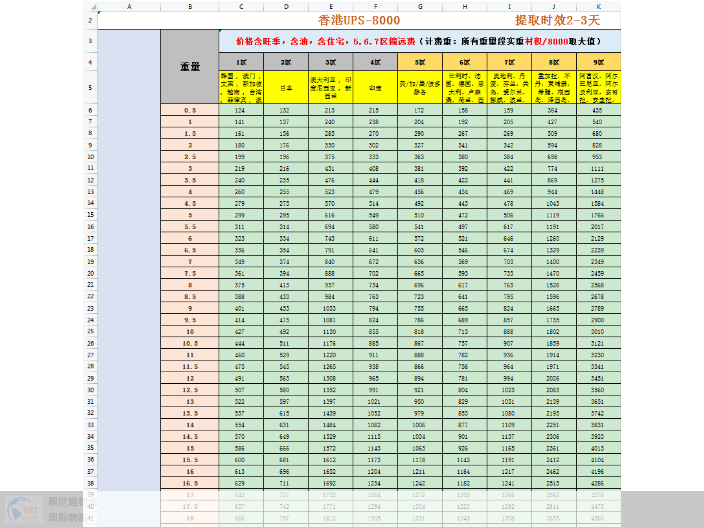Select the zone 3 countries cell in row 5
The height and width of the screenshot is (528, 704).
click(x=331, y=88)
